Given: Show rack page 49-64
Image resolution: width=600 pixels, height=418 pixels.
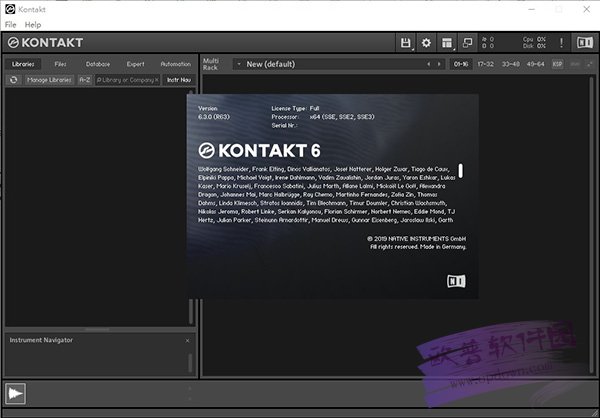Looking at the screenshot, I should (x=535, y=64).
